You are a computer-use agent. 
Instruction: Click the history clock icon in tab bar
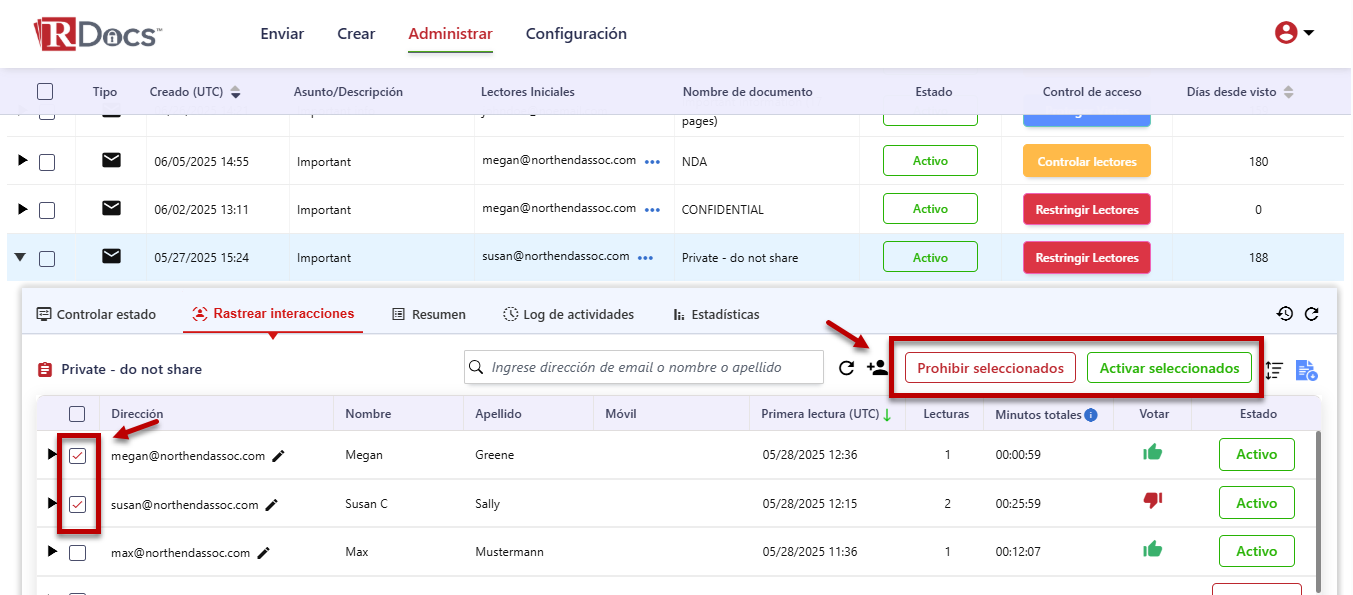[x=1285, y=314]
